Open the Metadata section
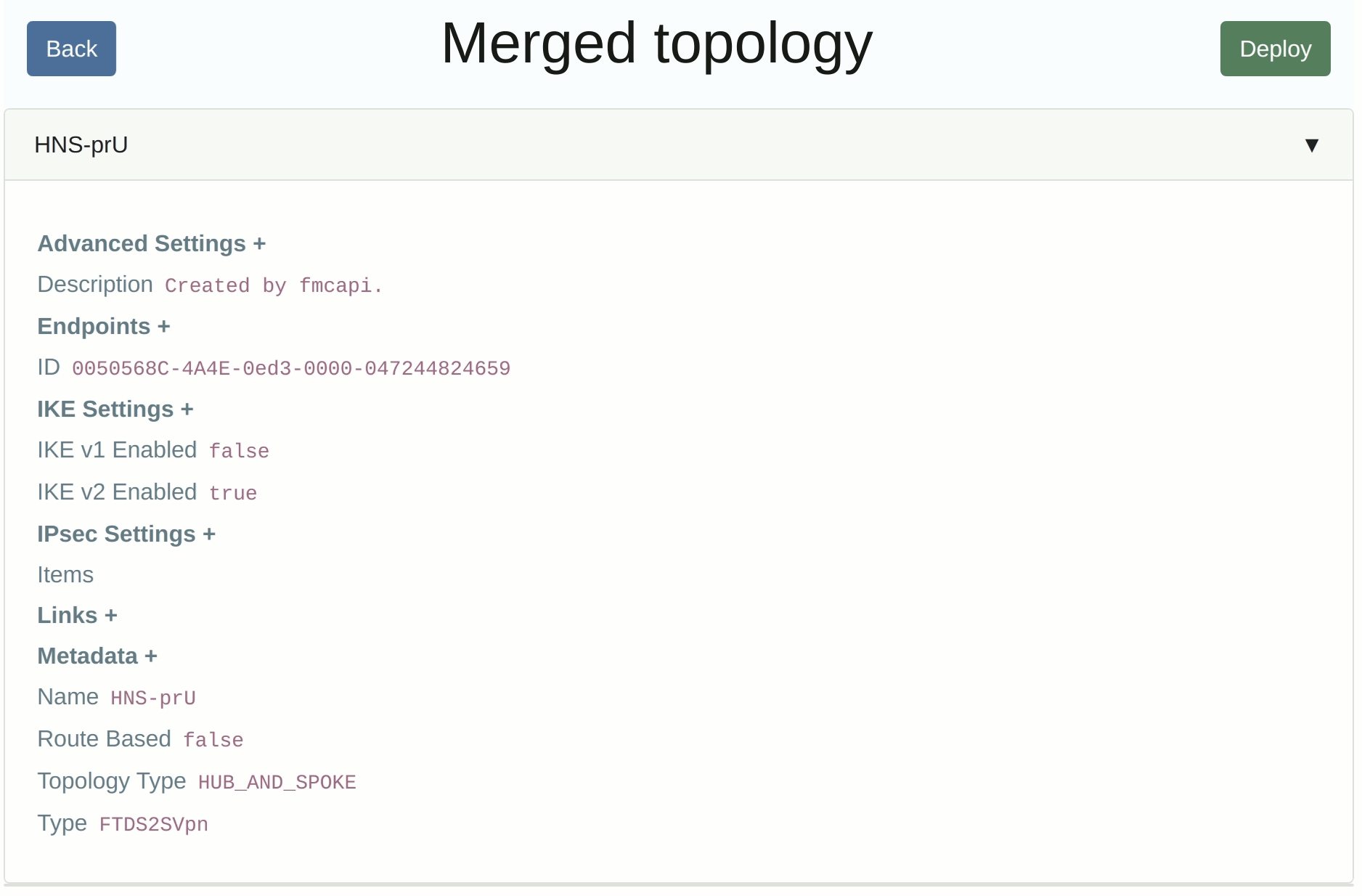Screen dimensions: 1362x896 pos(97,656)
